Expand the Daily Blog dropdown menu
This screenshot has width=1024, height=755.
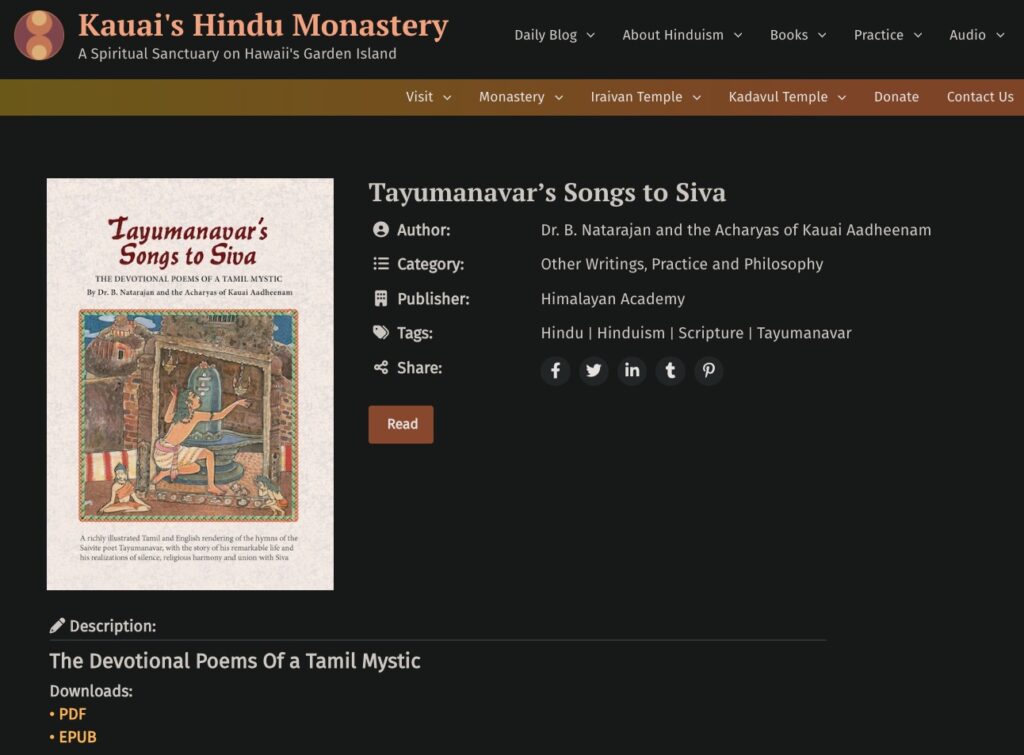(554, 35)
